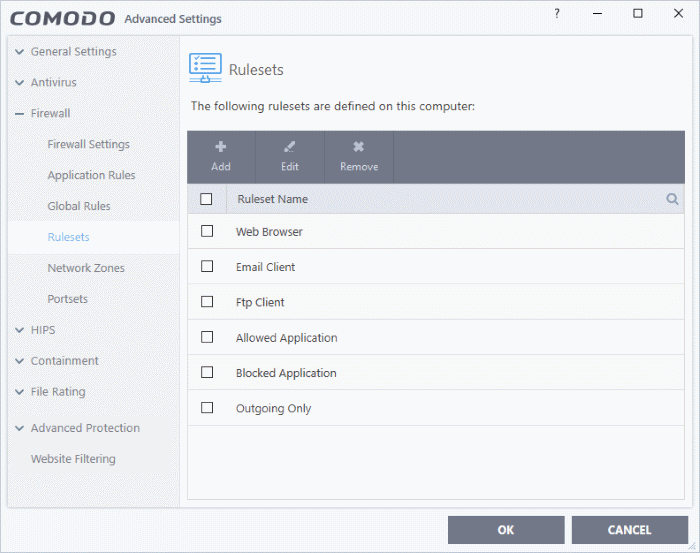Click the Add ruleset plus icon
Viewport: 700px width, 553px height.
click(221, 146)
